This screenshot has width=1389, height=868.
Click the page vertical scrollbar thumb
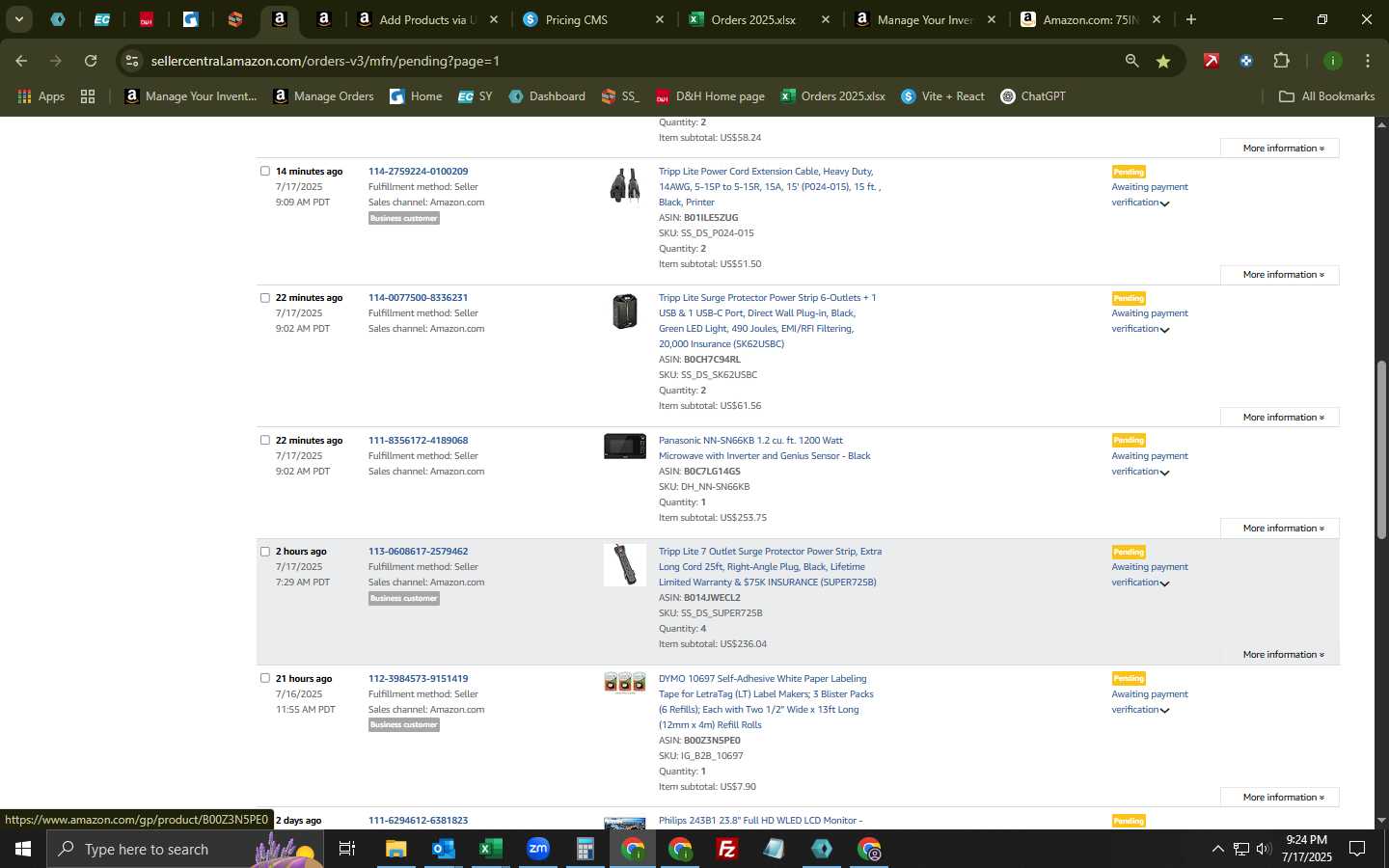1381,449
